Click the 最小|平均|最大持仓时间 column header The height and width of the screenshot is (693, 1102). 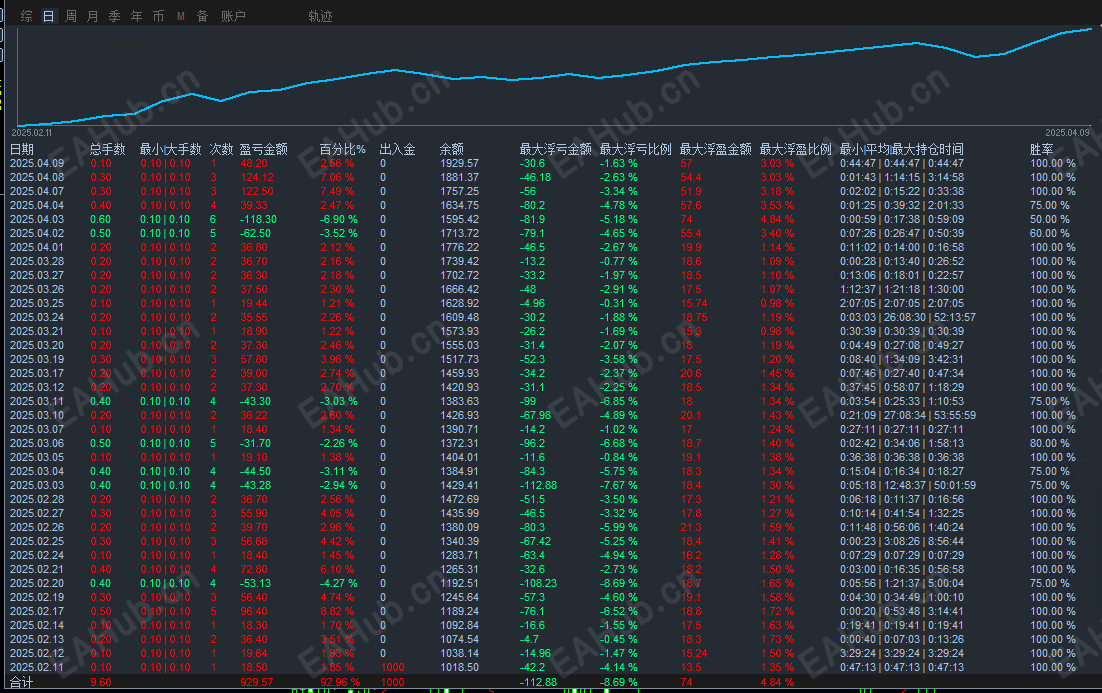point(902,149)
